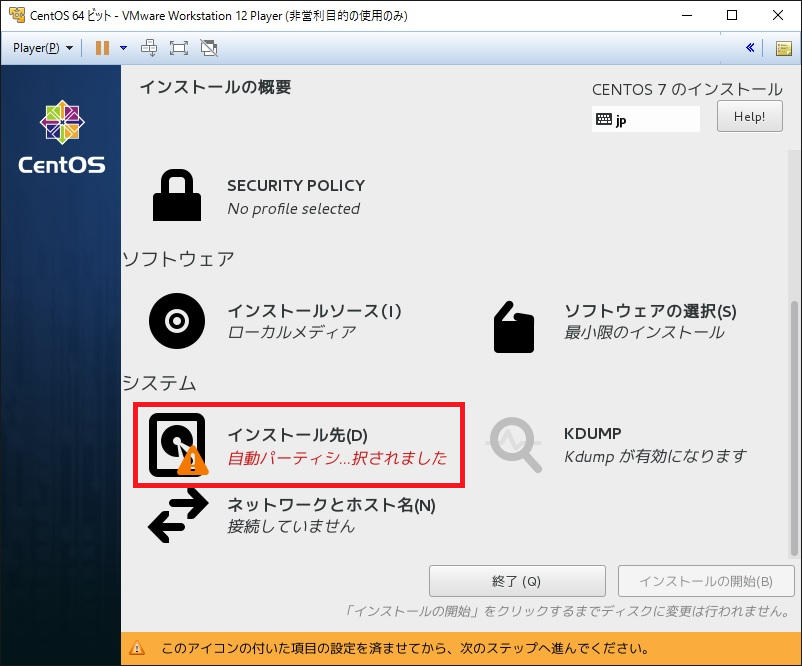
Task: Click the panel icon at top right
Action: (784, 47)
